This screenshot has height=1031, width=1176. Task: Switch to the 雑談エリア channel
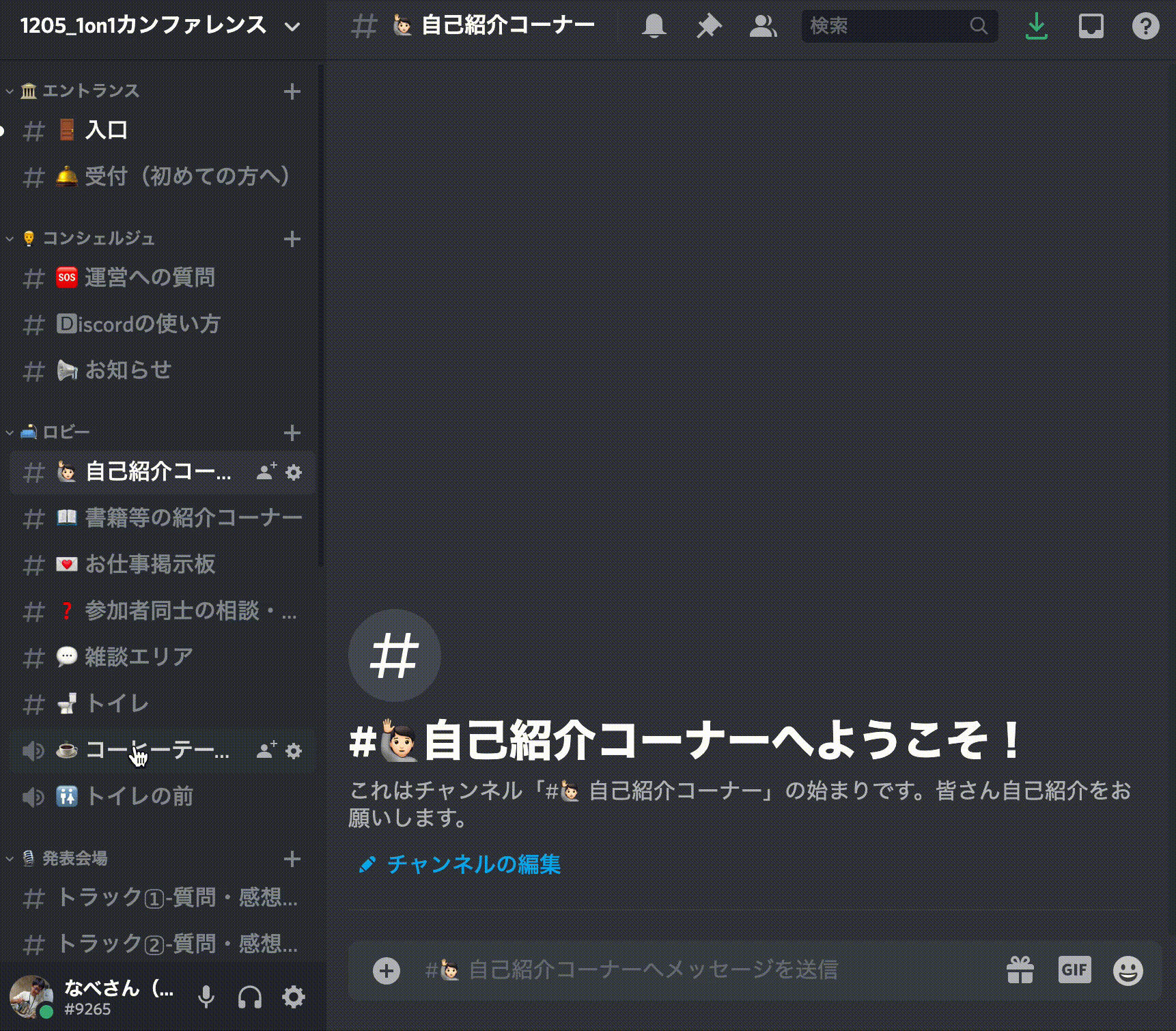pos(139,657)
